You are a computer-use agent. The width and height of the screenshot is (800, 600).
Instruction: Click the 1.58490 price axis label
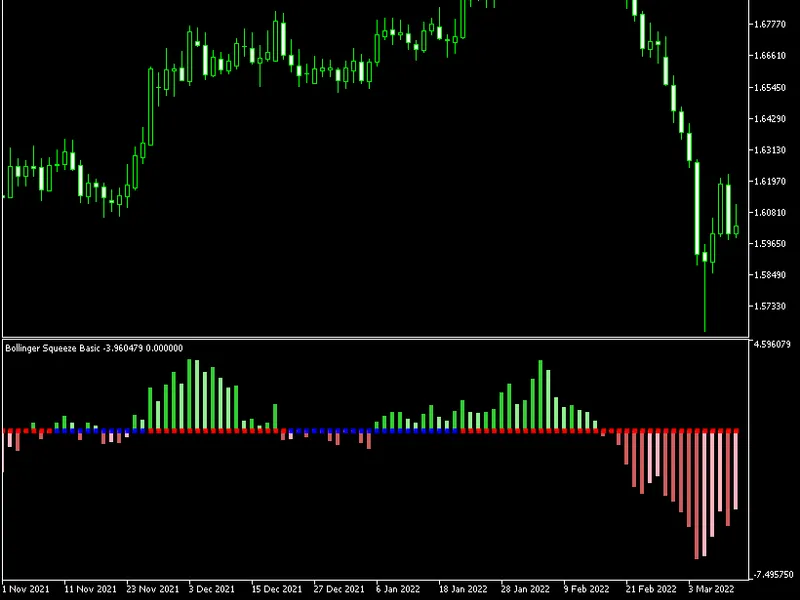tap(770, 274)
